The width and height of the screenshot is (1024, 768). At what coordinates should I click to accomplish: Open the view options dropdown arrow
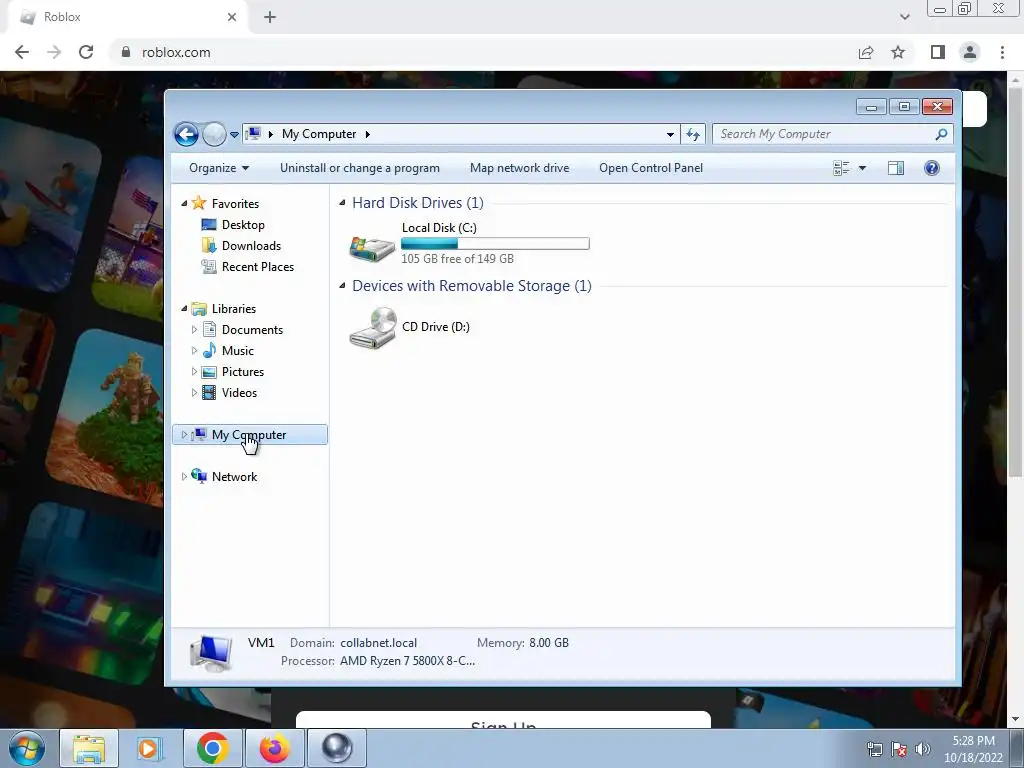pos(862,168)
